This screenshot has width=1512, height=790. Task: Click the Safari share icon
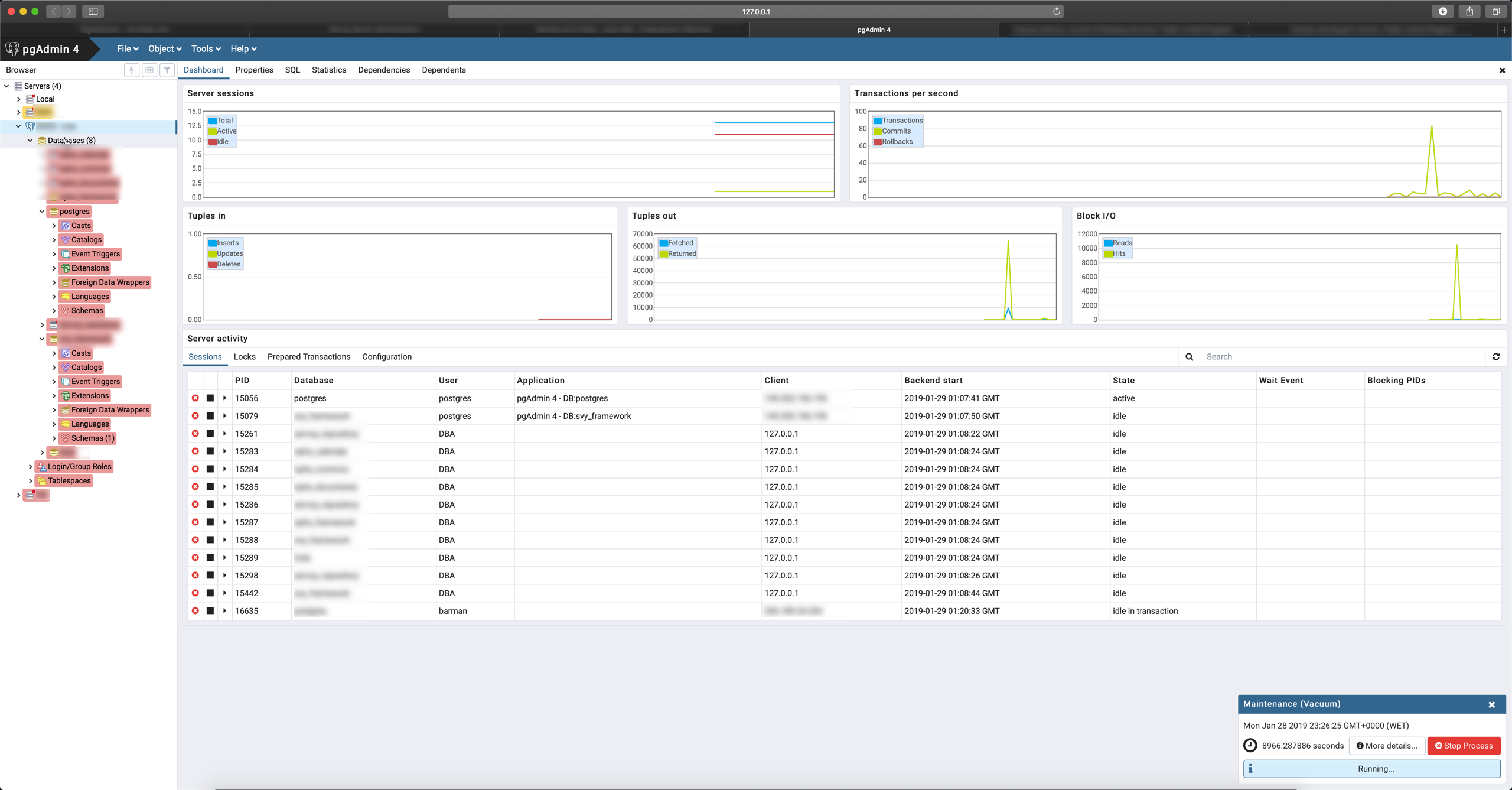(x=1469, y=11)
